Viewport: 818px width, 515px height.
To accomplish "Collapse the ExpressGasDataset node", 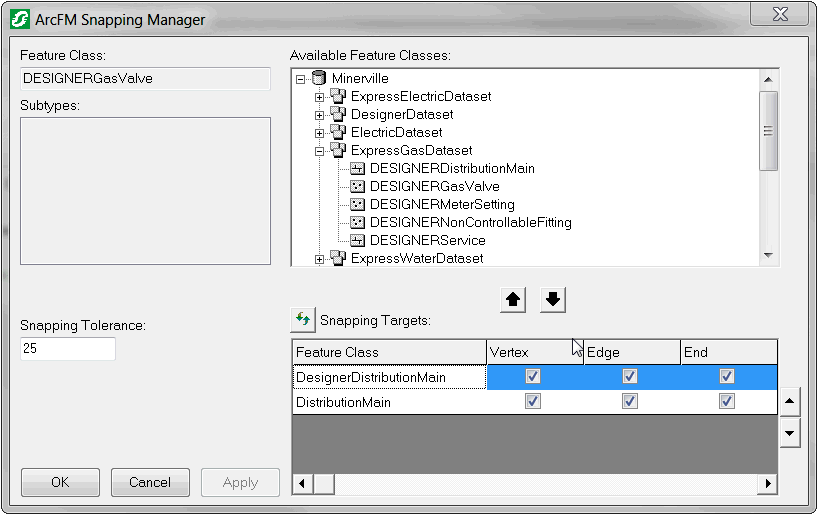I will click(x=319, y=151).
